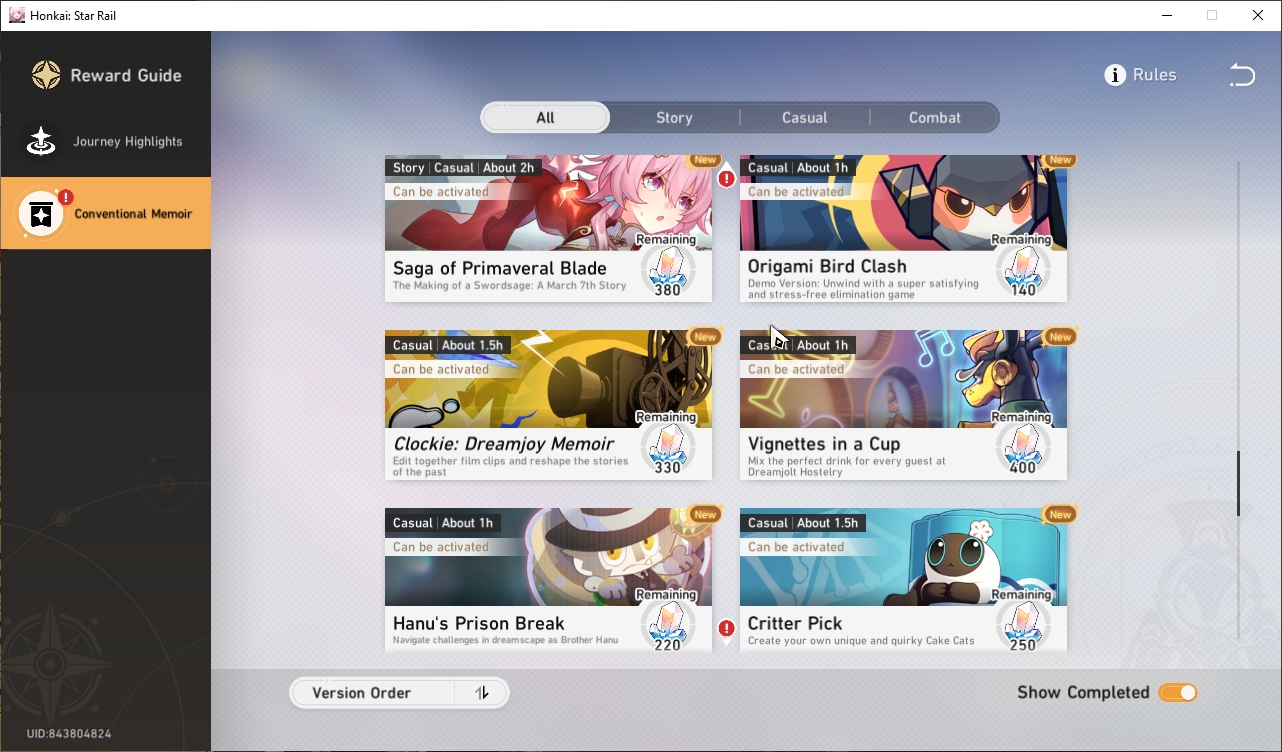The width and height of the screenshot is (1282, 752).
Task: Click red alert marker beside Hanu's Prison Break
Action: [x=727, y=629]
